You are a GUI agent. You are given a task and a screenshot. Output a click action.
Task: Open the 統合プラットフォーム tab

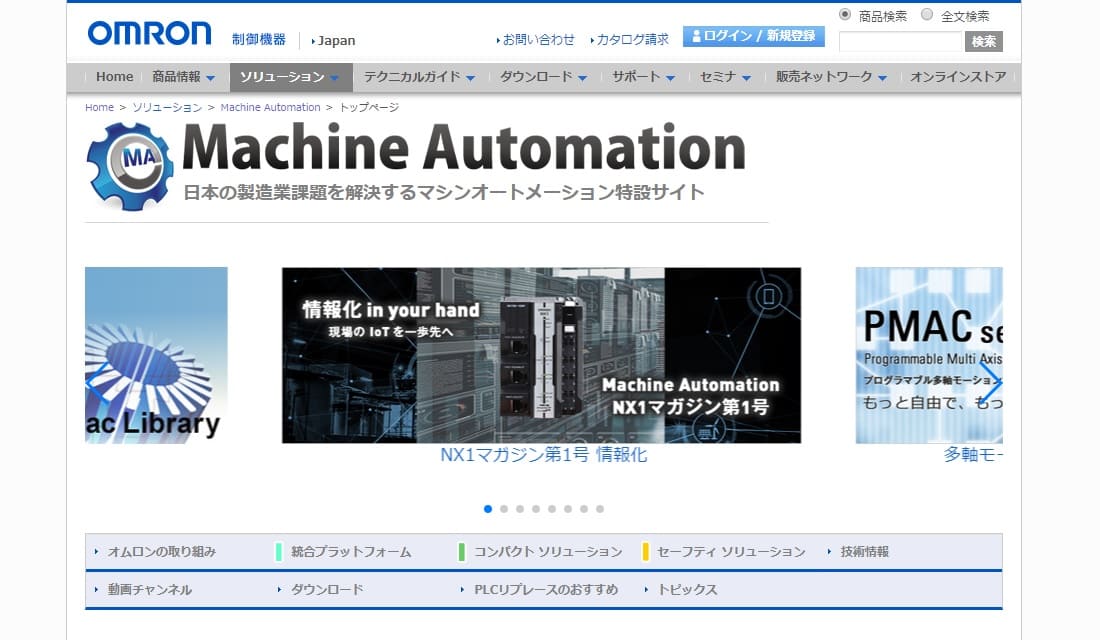(x=351, y=552)
